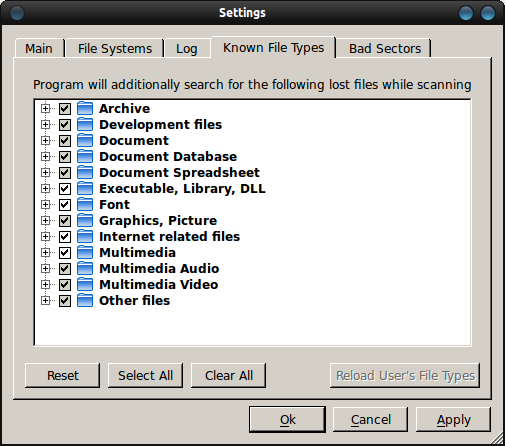Uncheck the Archive checkbox
Viewport: 505px width, 446px height.
point(65,109)
